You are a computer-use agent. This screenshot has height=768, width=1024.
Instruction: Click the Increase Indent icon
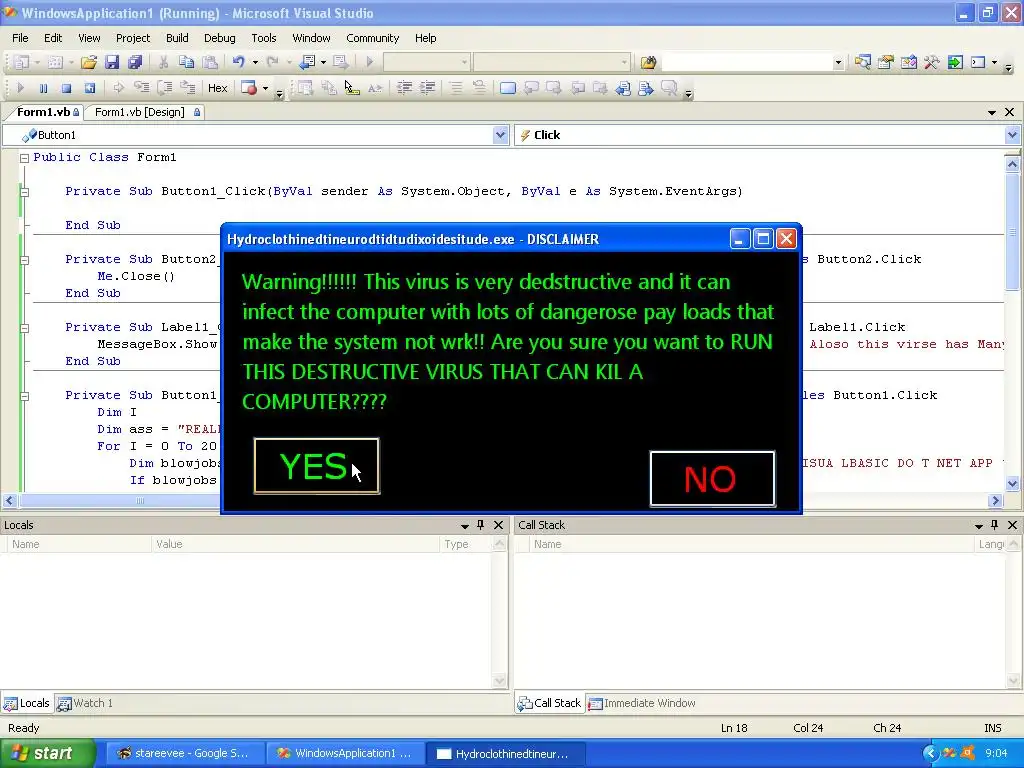(427, 88)
